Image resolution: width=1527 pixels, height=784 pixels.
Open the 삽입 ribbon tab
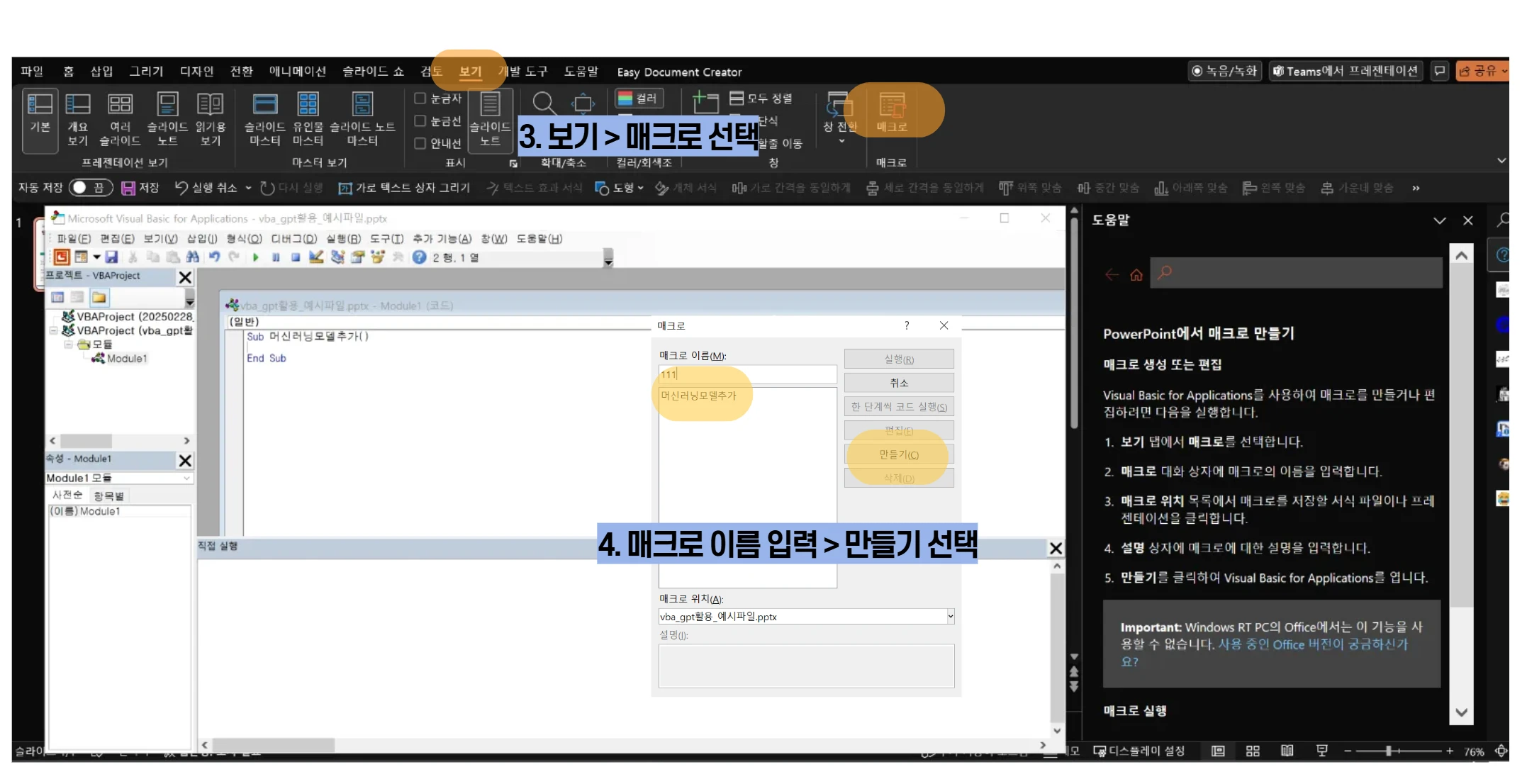tap(101, 71)
